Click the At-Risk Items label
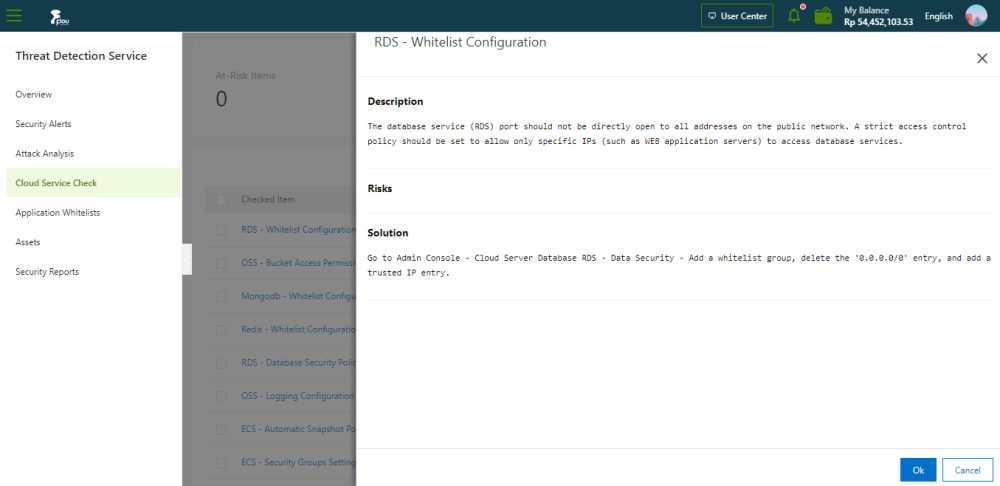The width and height of the screenshot is (1000, 486). point(246,75)
